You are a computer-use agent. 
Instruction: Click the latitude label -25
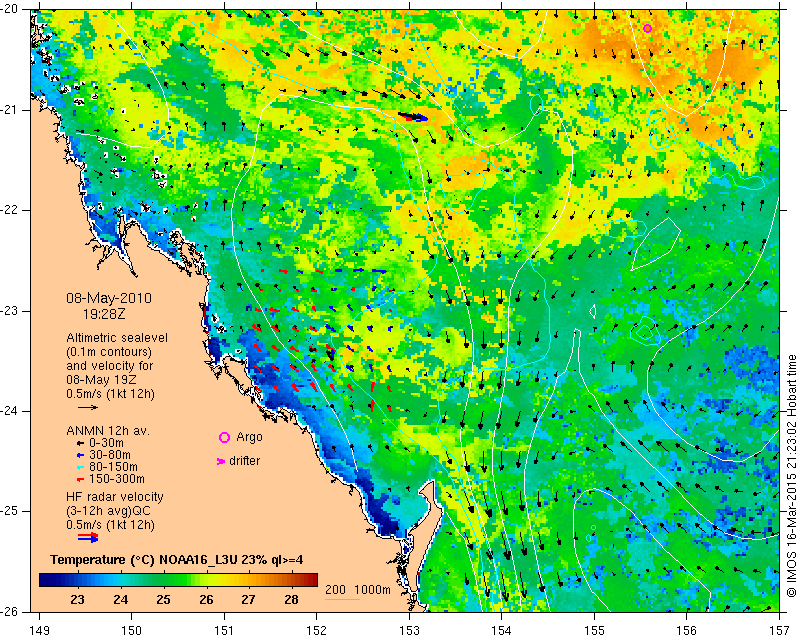[10, 511]
